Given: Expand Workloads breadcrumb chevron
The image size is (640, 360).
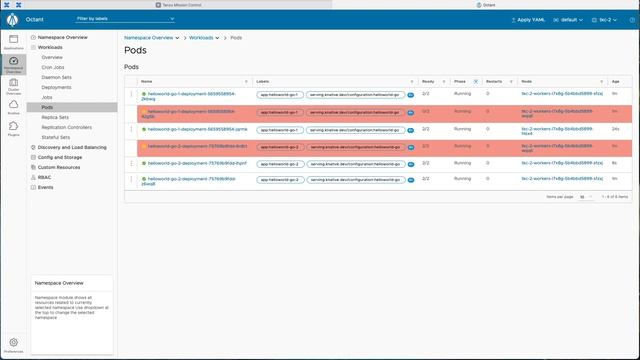Looking at the screenshot, I should [x=217, y=38].
